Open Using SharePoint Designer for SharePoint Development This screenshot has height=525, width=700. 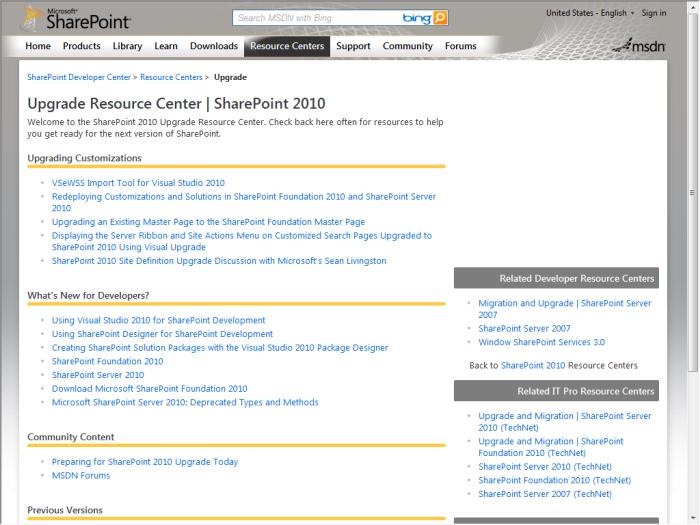tap(162, 334)
